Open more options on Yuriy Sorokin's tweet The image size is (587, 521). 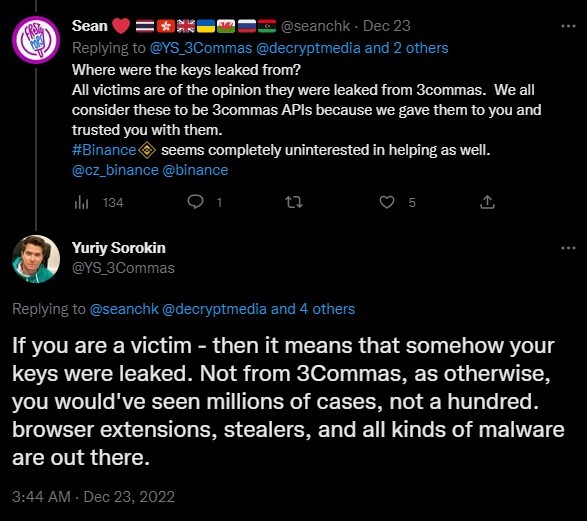coord(568,248)
